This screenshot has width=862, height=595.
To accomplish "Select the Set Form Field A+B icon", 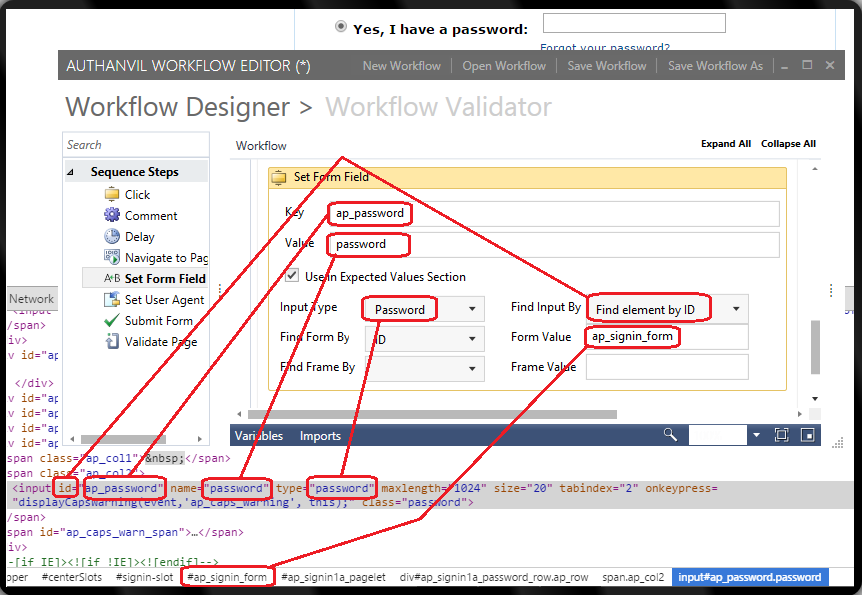I will pyautogui.click(x=112, y=278).
